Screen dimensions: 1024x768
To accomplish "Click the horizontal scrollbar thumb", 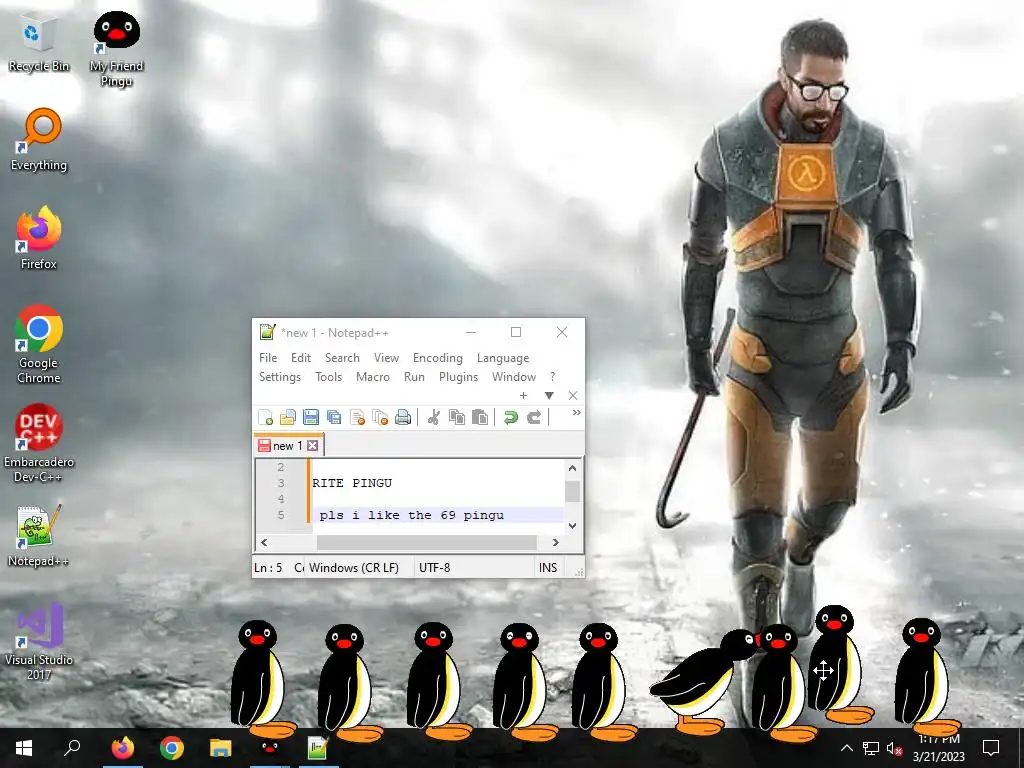I will tap(426, 542).
